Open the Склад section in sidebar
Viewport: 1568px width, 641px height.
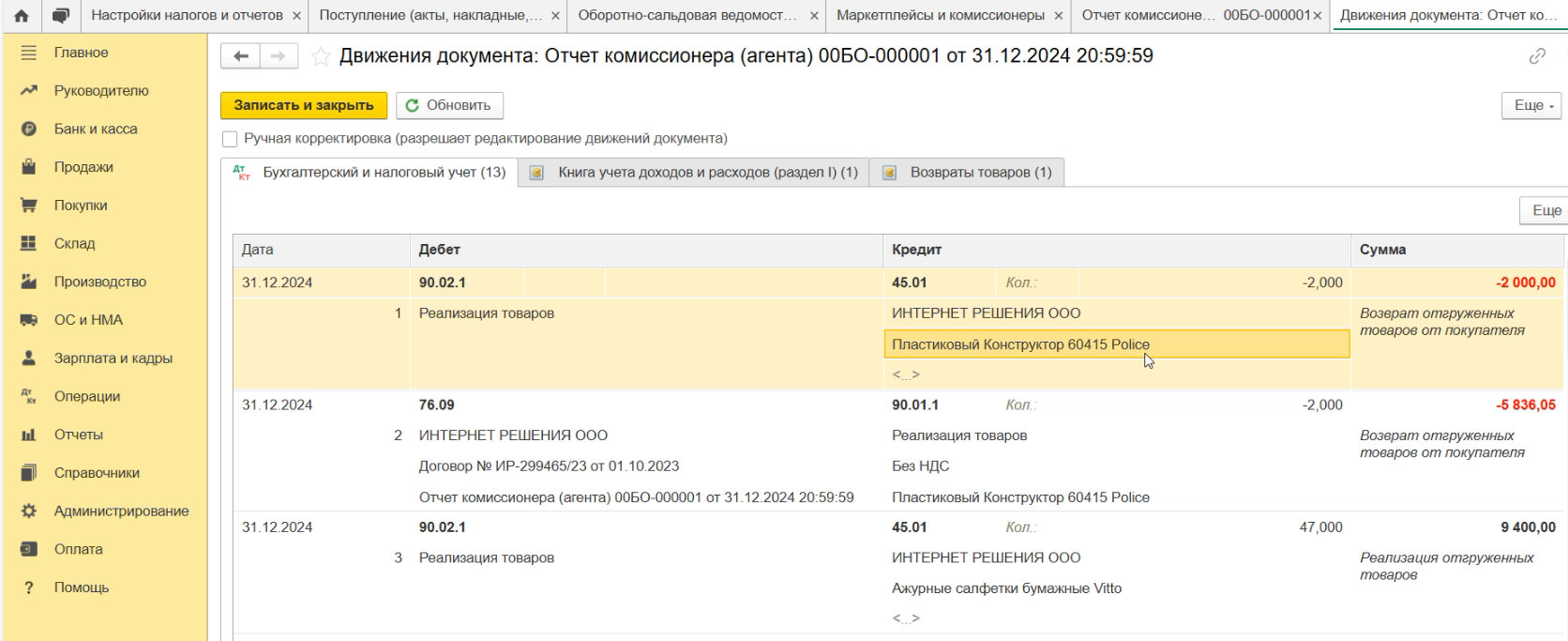[x=74, y=243]
